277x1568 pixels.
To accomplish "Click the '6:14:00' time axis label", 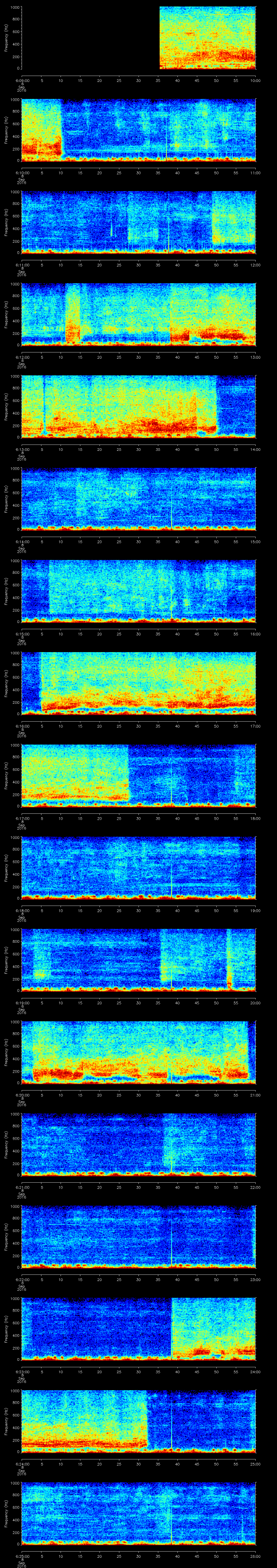I will pos(22,542).
